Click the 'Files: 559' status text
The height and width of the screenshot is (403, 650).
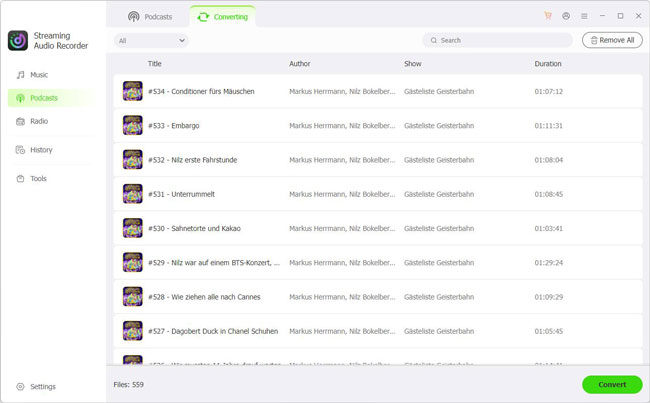[129, 385]
